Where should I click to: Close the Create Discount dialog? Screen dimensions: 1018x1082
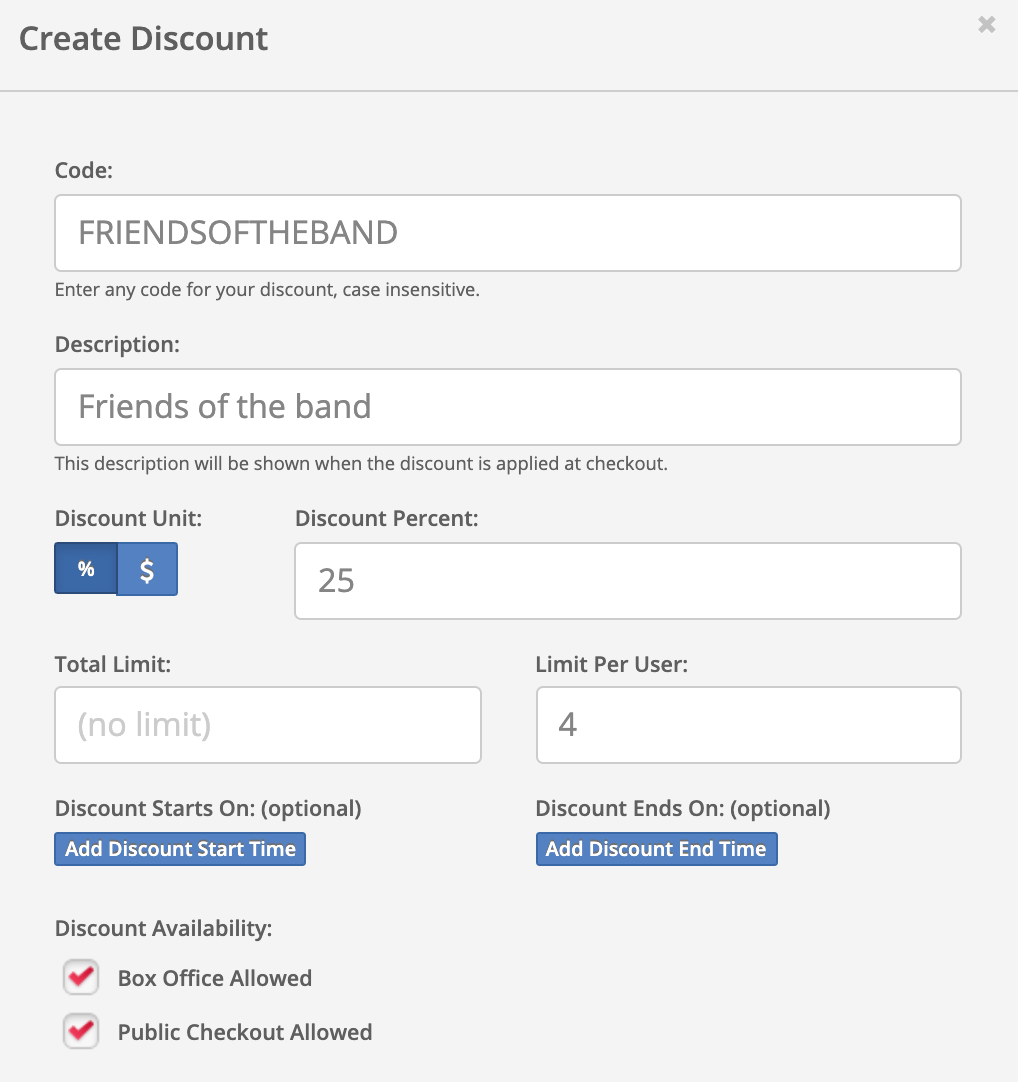[986, 25]
